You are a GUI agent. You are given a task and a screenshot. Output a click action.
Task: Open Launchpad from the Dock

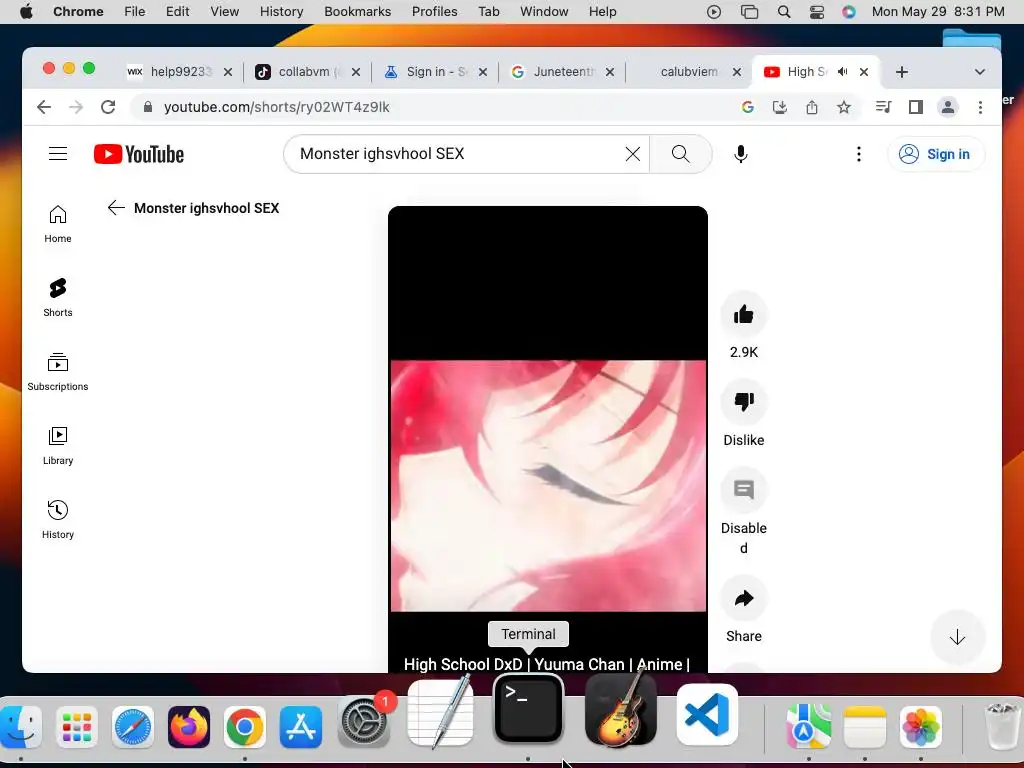[77, 726]
